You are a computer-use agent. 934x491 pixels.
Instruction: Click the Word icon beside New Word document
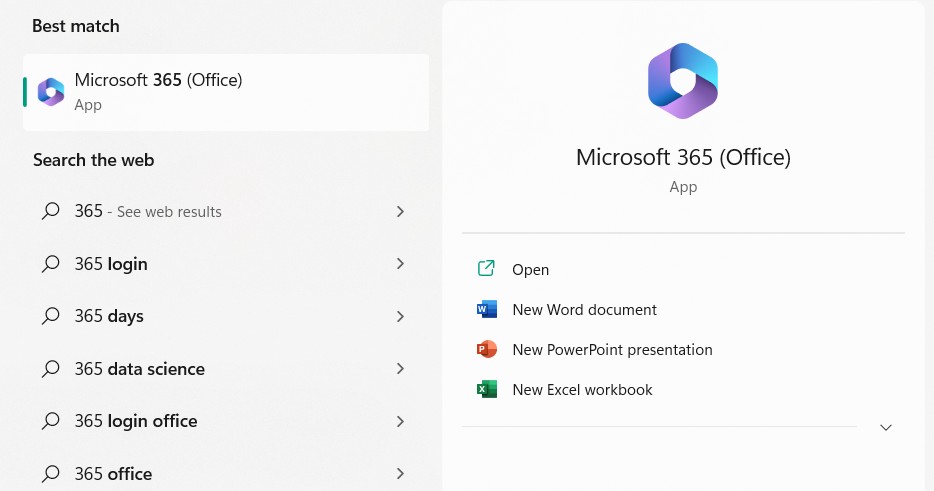pos(487,310)
